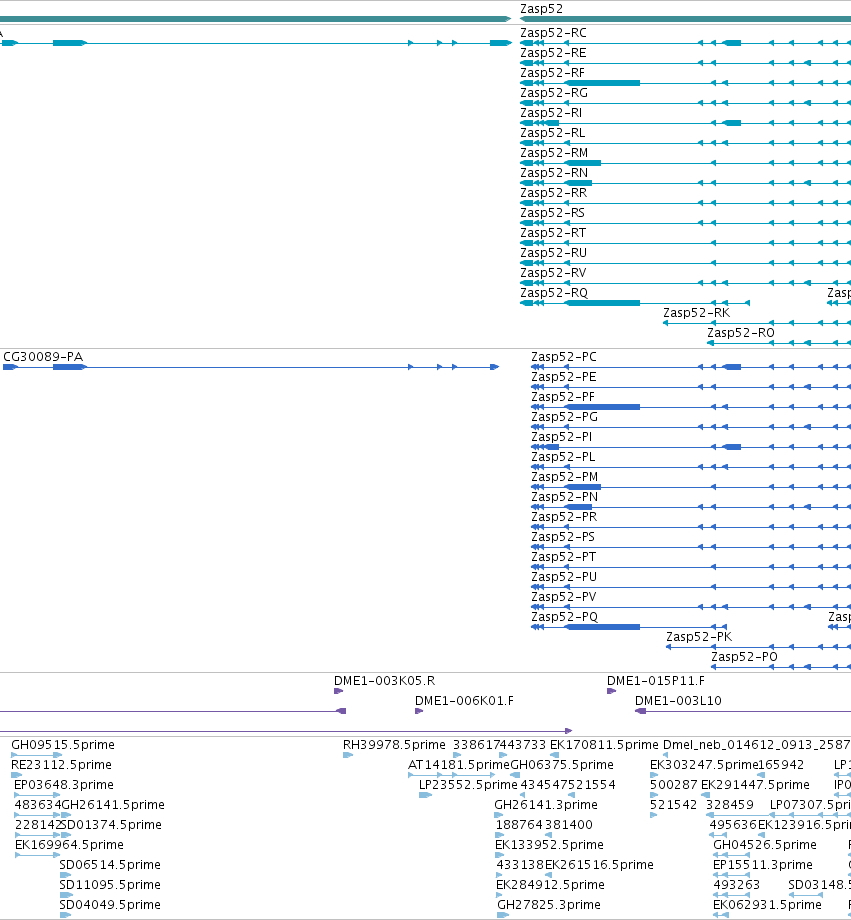
Task: Select polypeptide Zasp52-PR
Action: coord(564,516)
